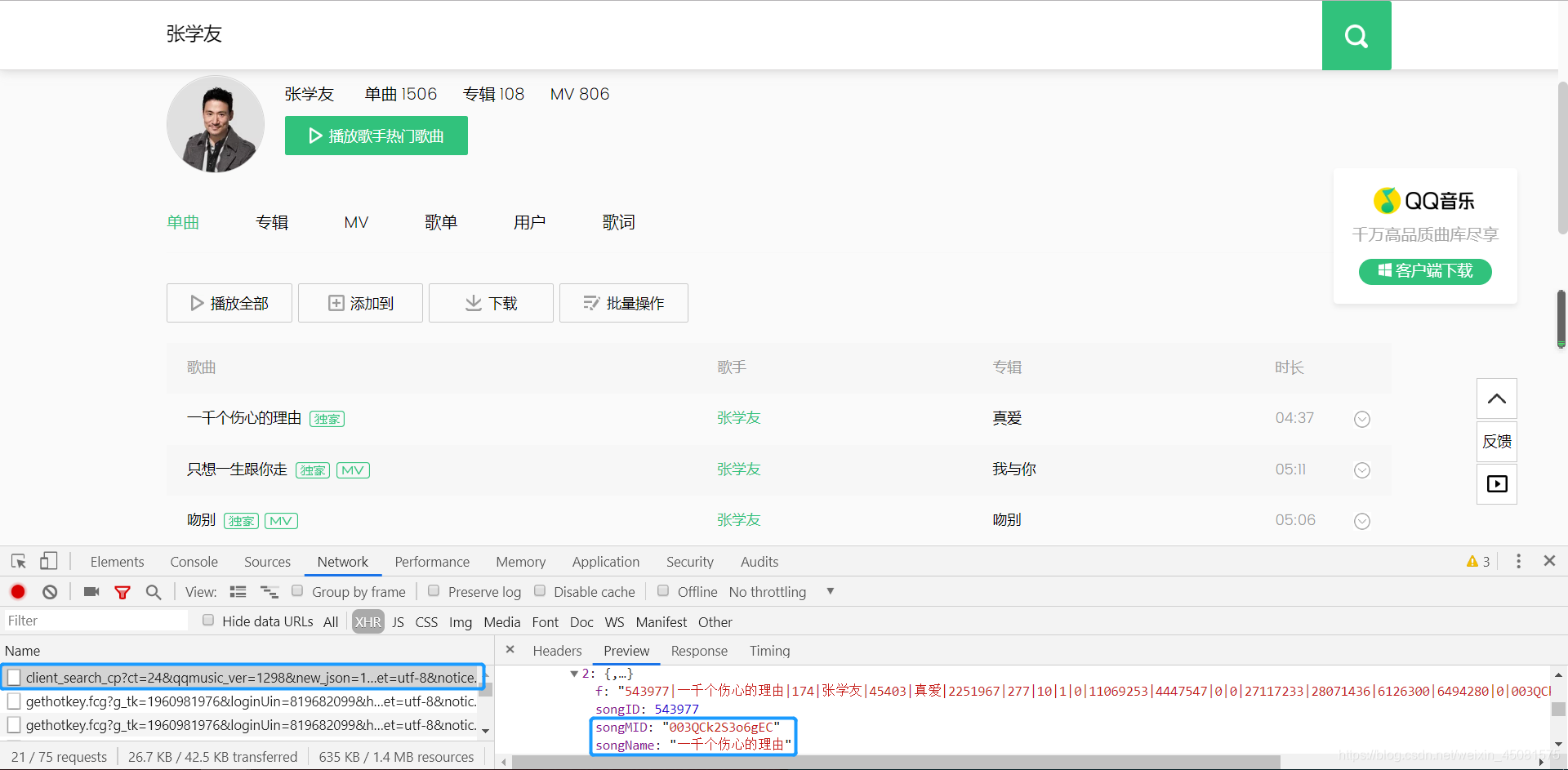Click the green search magnifier button
1568x770 pixels.
point(1356,35)
